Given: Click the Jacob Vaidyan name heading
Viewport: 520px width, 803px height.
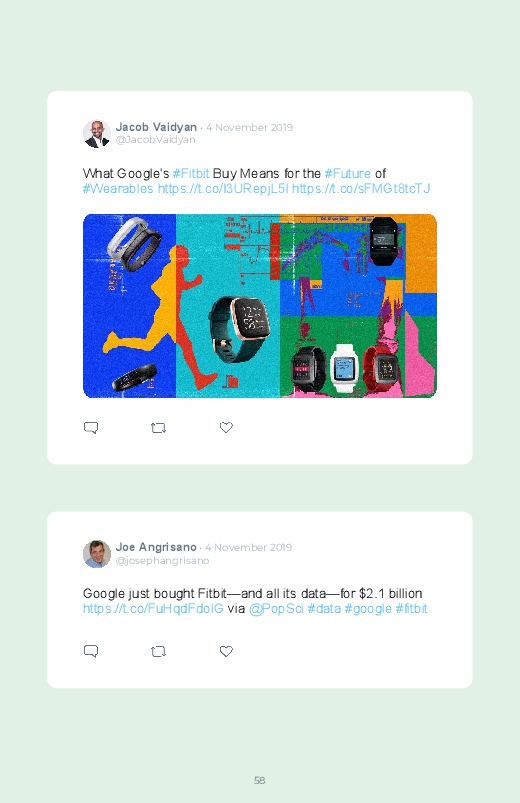Looking at the screenshot, I should (x=156, y=127).
